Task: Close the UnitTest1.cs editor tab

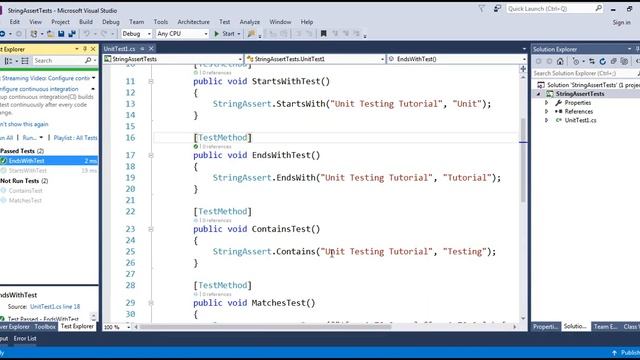Action: [x=151, y=49]
